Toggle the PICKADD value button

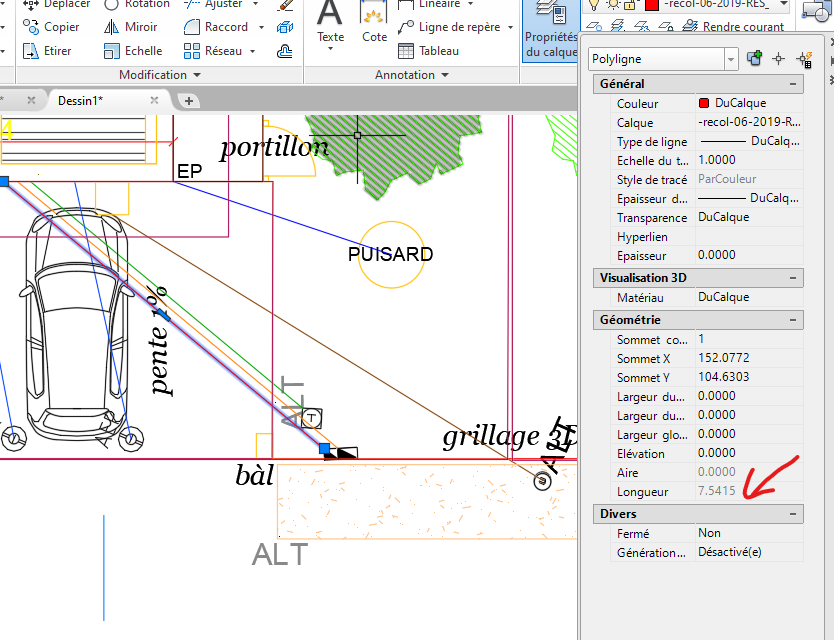pyautogui.click(x=755, y=60)
